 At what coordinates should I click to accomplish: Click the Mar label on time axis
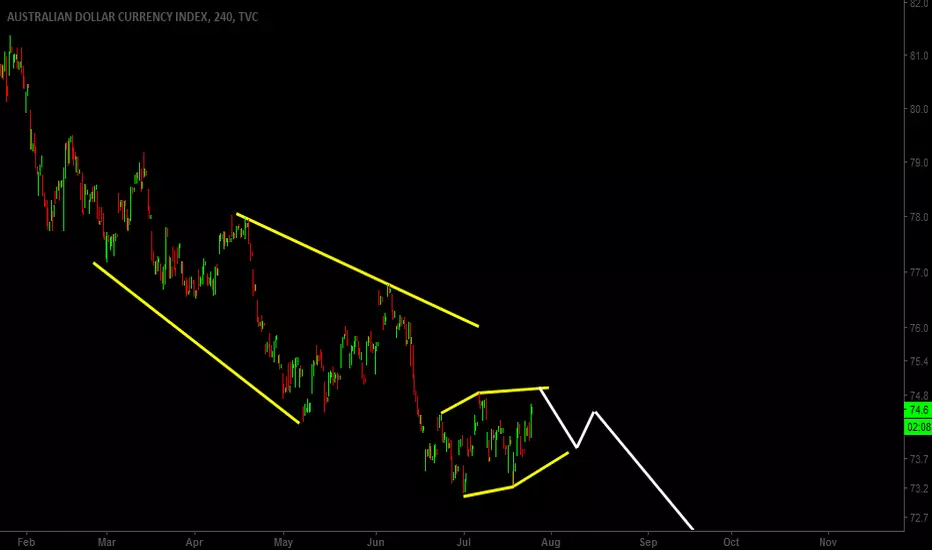[106, 542]
